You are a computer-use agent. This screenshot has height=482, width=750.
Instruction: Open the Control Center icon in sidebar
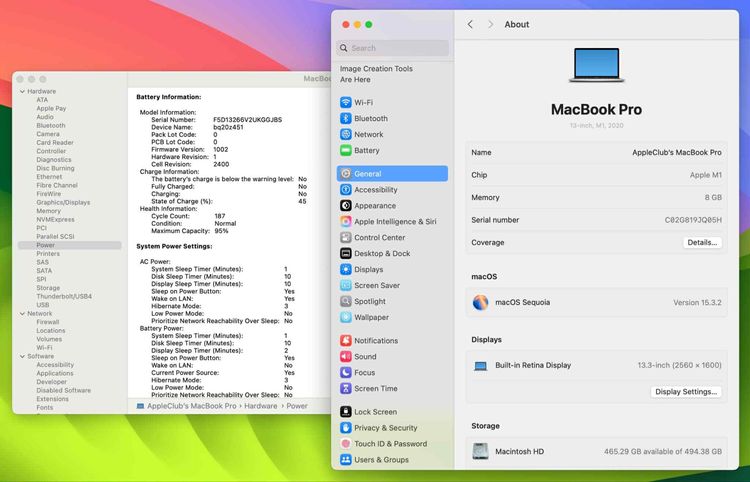[346, 237]
